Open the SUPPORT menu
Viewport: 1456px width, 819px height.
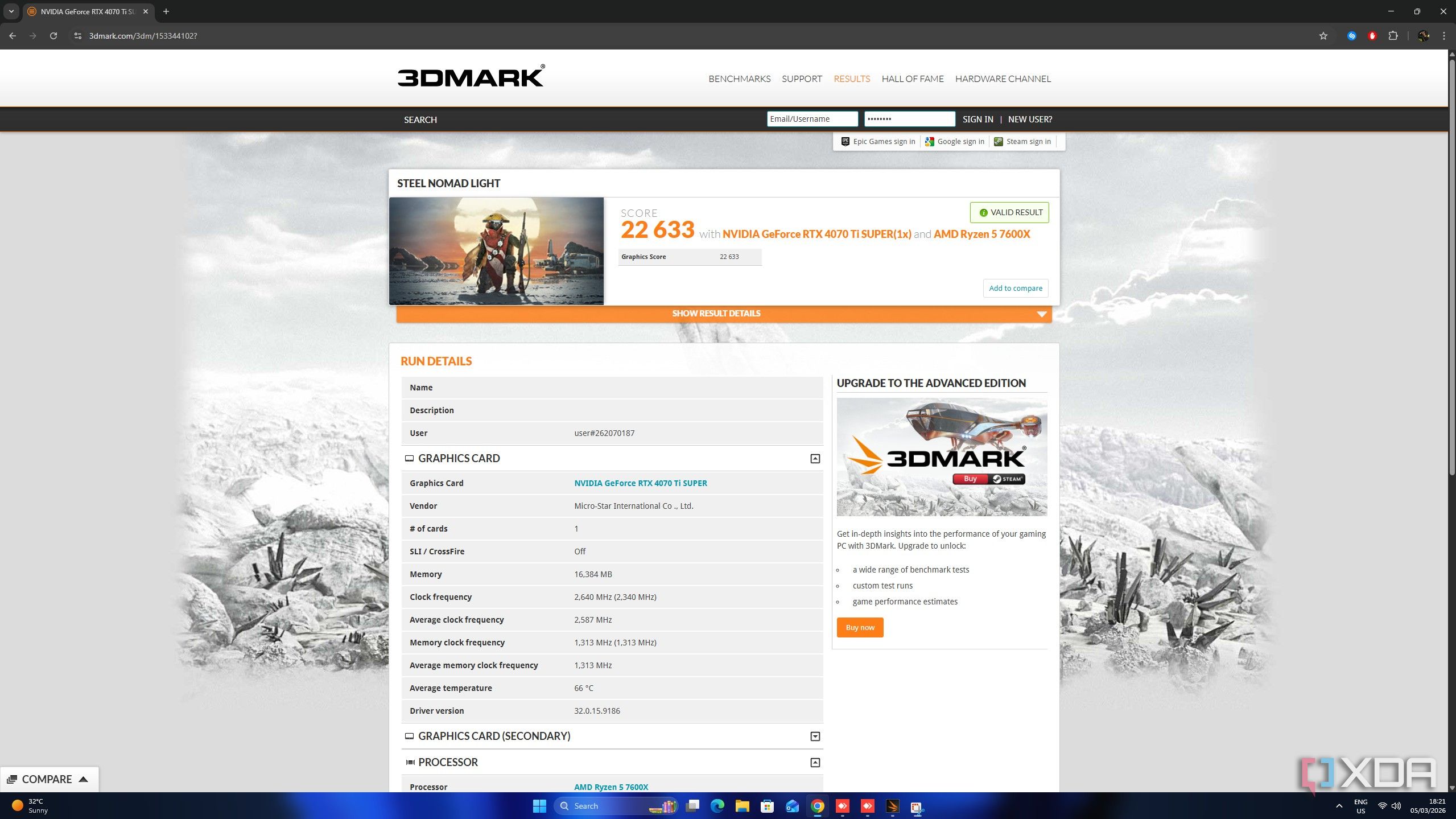[802, 79]
